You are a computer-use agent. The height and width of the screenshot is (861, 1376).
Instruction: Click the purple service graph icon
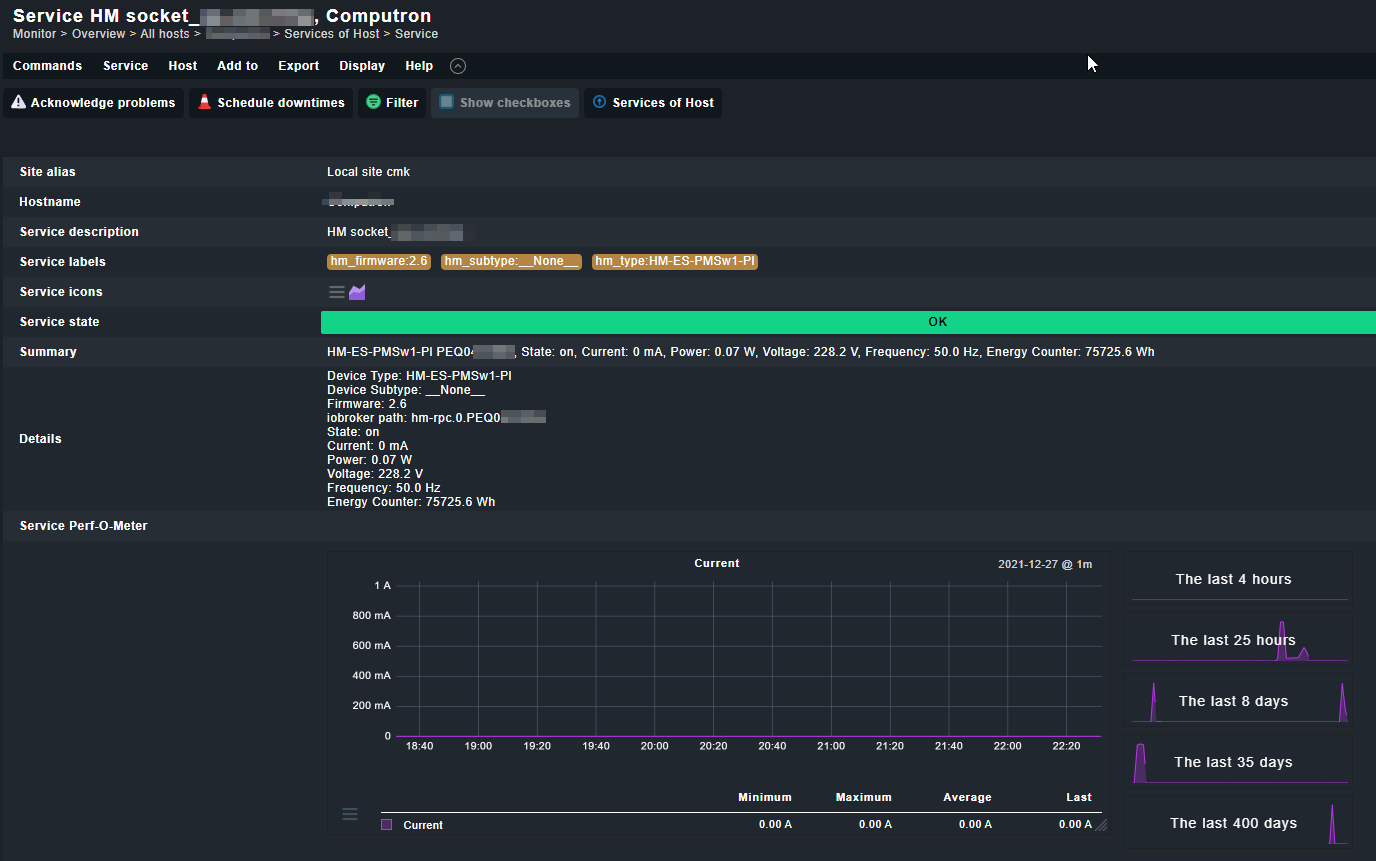[357, 292]
